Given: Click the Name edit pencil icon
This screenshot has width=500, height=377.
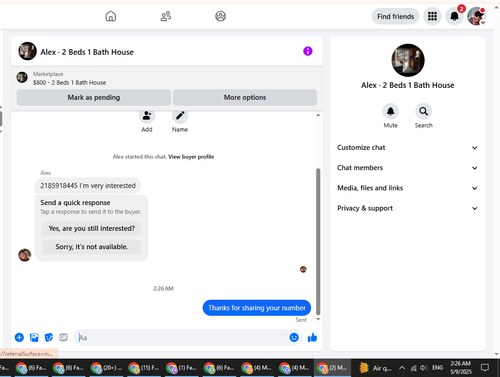Looking at the screenshot, I should 180,116.
